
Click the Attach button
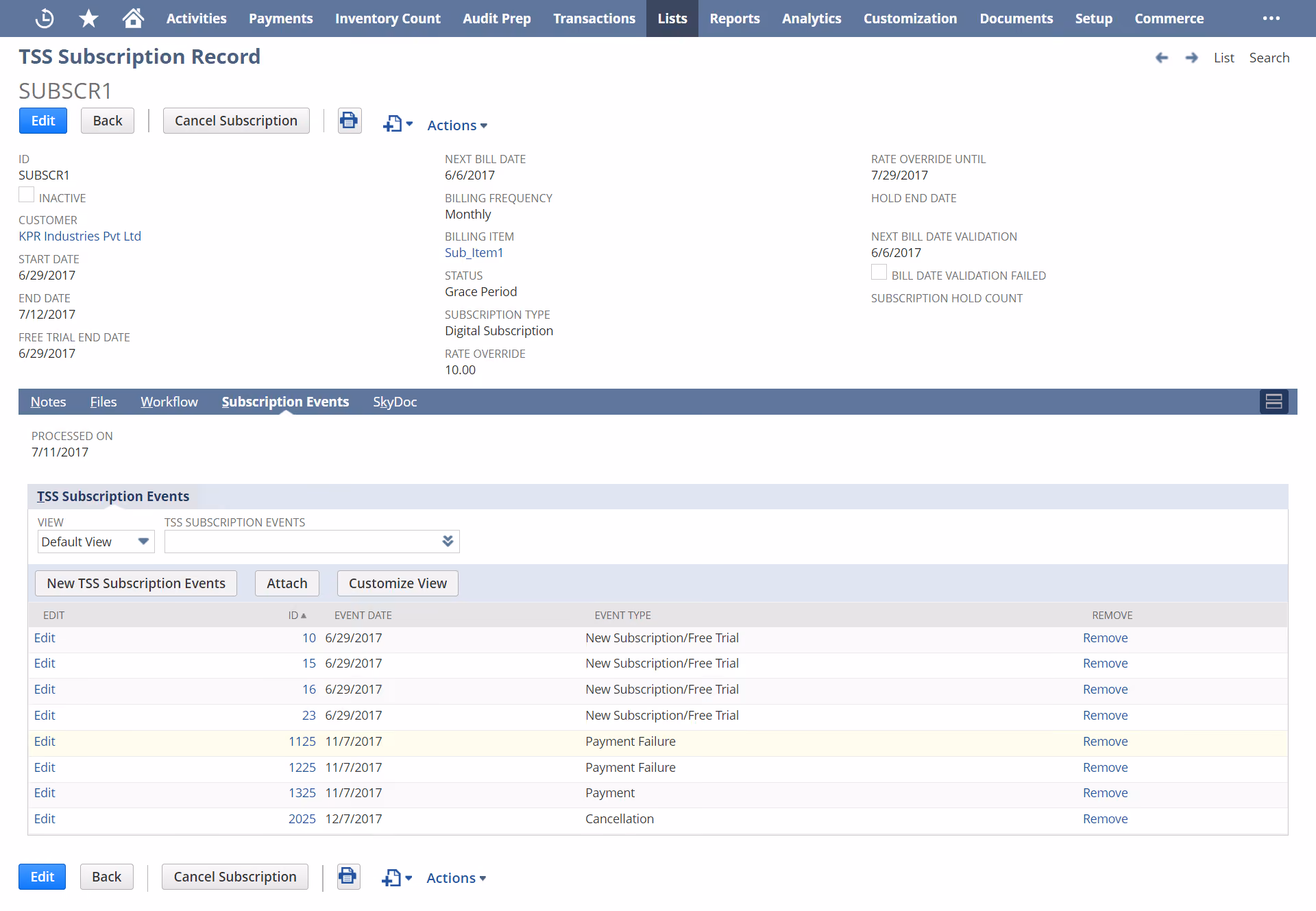click(287, 583)
